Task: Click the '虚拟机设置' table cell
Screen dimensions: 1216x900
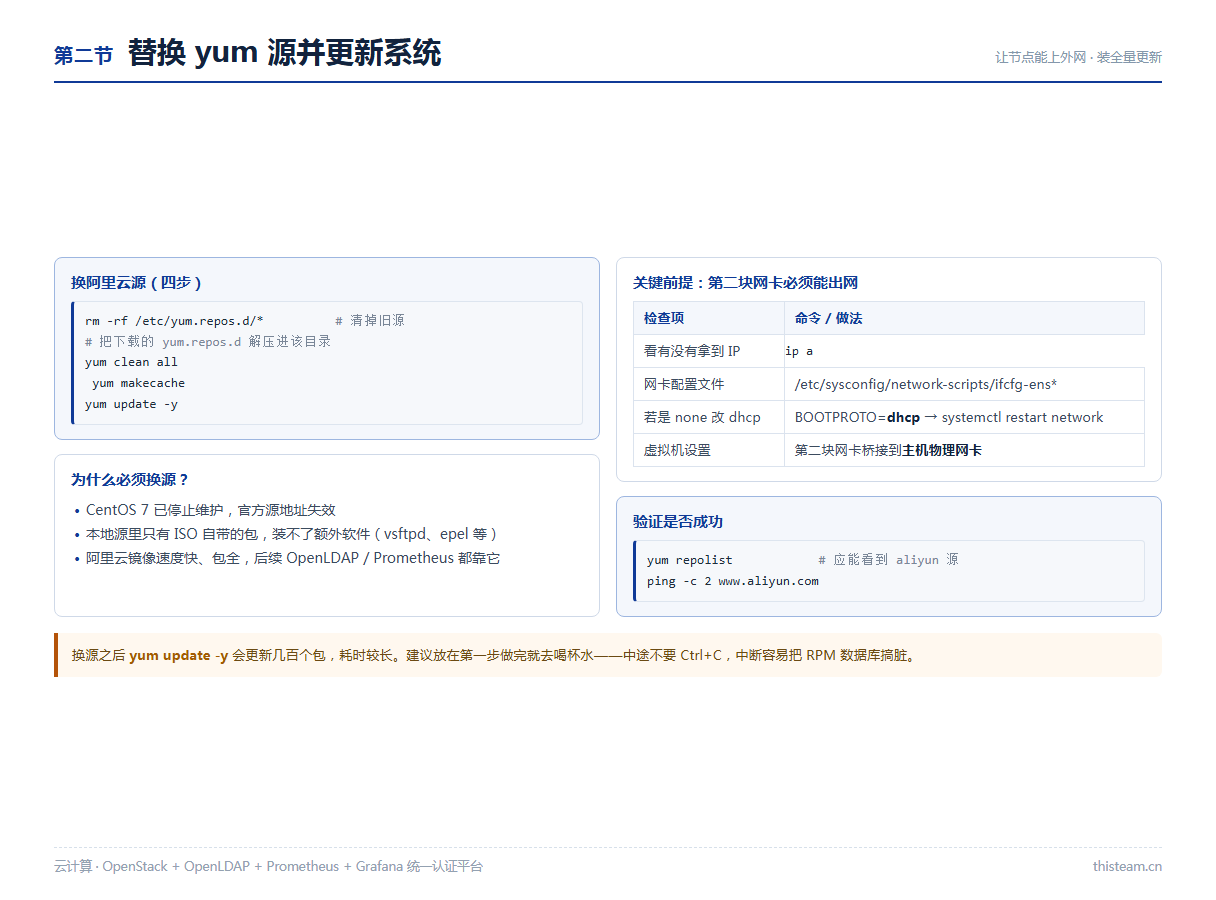Action: (x=709, y=450)
